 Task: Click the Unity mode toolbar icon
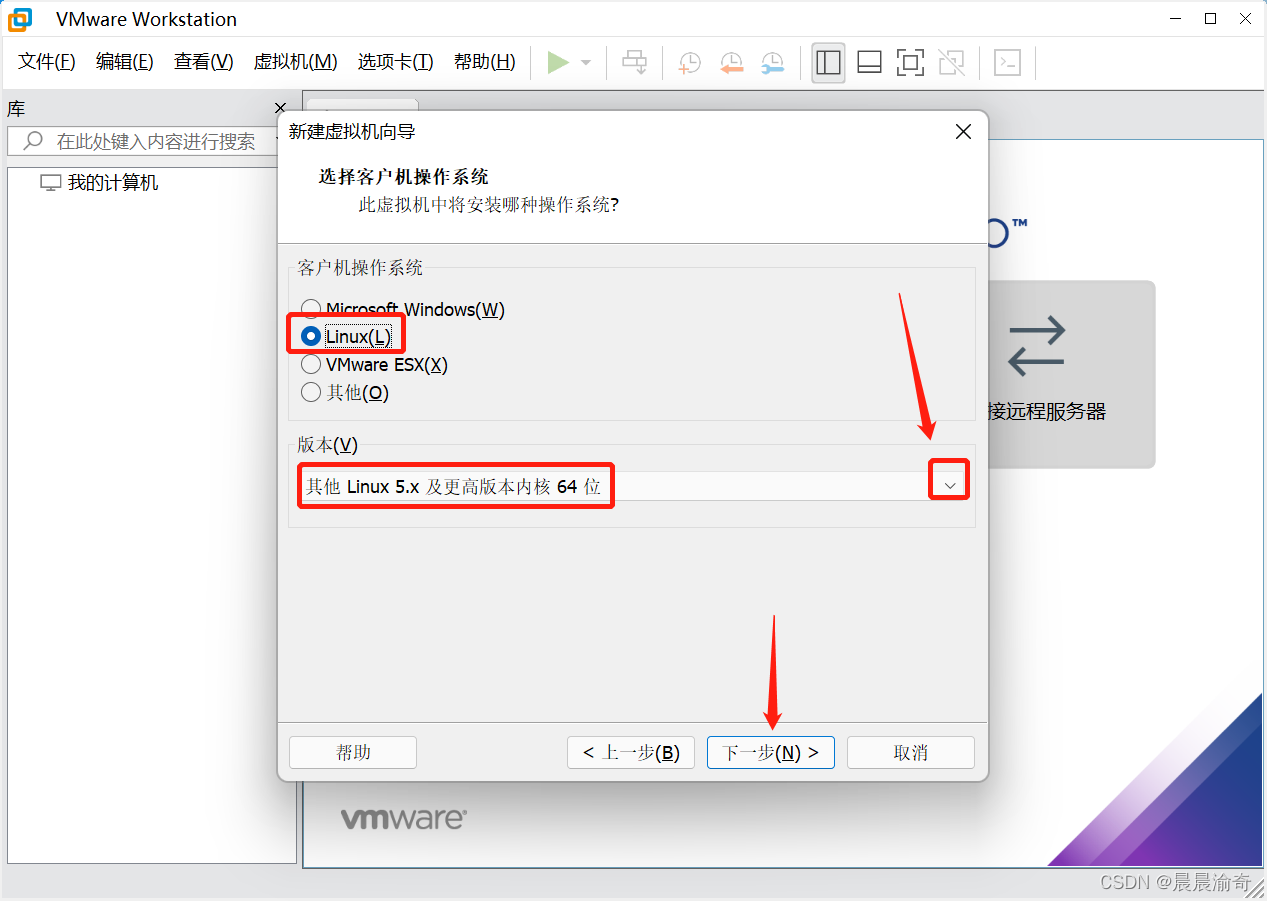[x=952, y=63]
